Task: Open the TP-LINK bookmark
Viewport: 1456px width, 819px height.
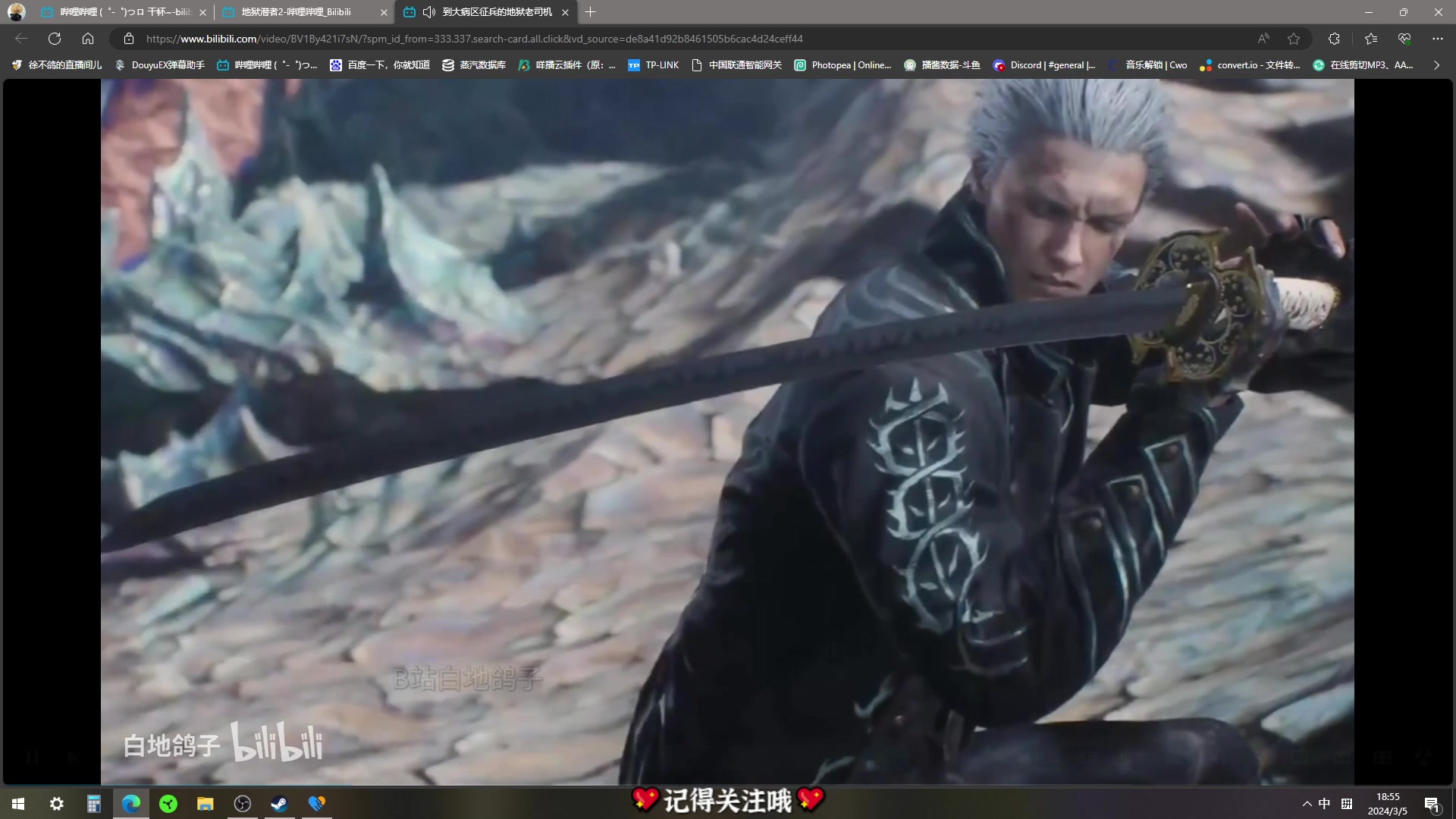Action: coord(654,65)
